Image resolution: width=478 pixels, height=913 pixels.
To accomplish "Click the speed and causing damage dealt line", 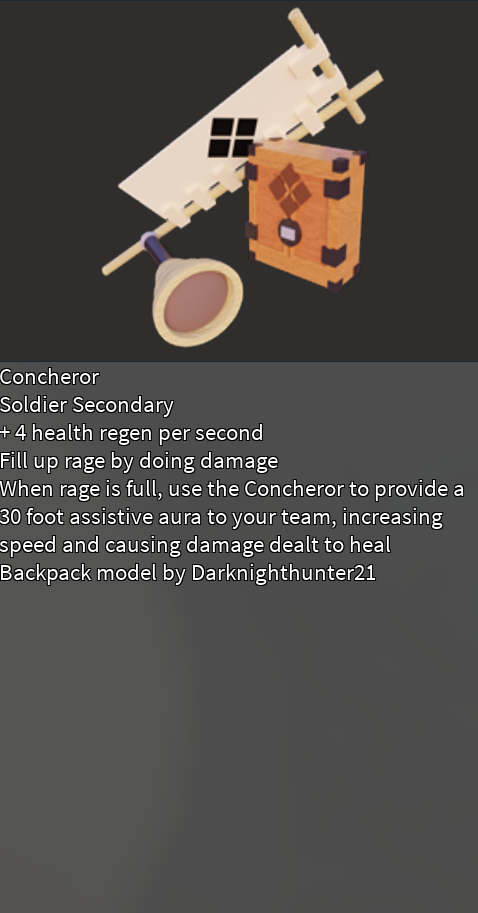I will tap(196, 544).
